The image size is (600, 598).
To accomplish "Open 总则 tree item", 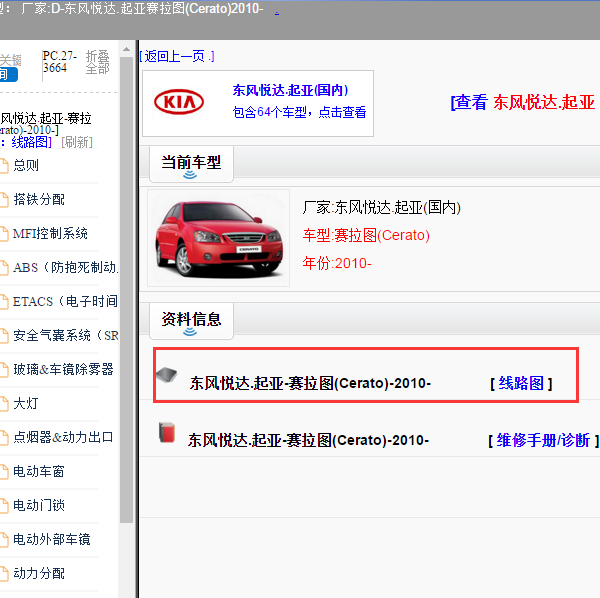I will point(26,165).
